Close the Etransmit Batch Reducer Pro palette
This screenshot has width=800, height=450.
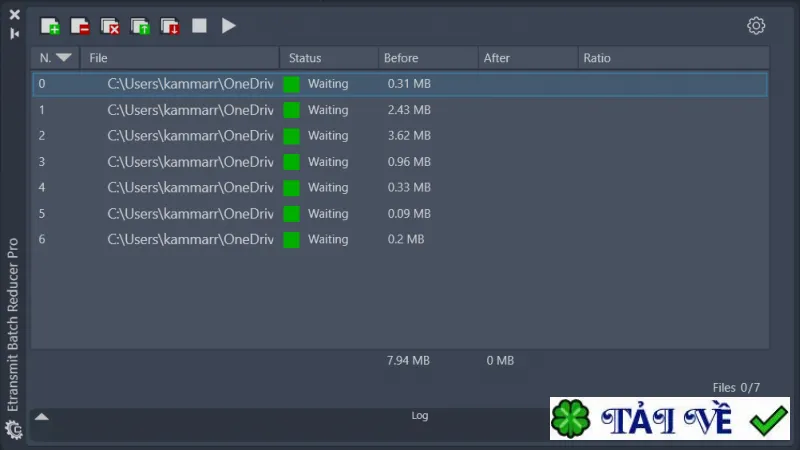click(x=15, y=14)
